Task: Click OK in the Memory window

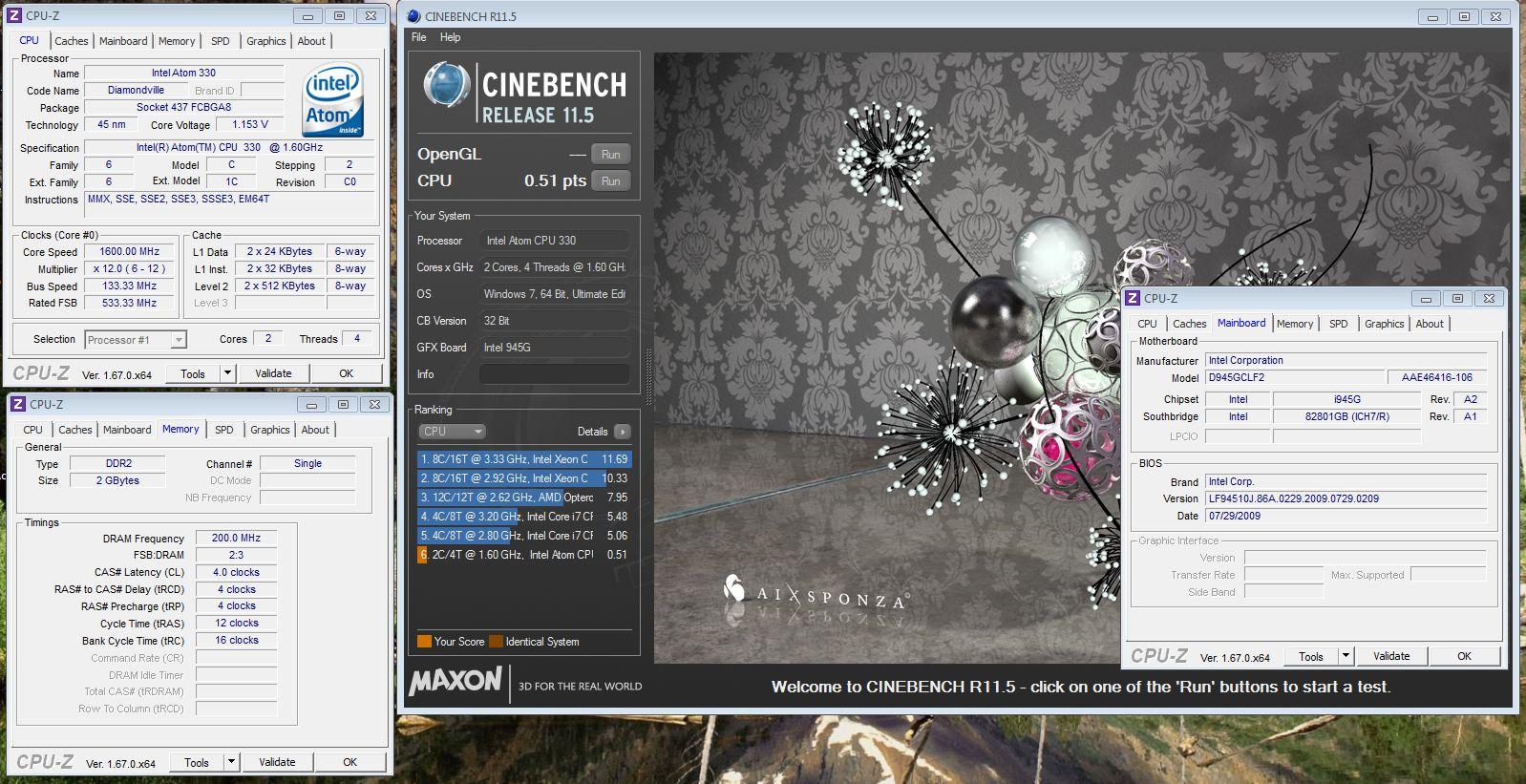Action: 350,762
